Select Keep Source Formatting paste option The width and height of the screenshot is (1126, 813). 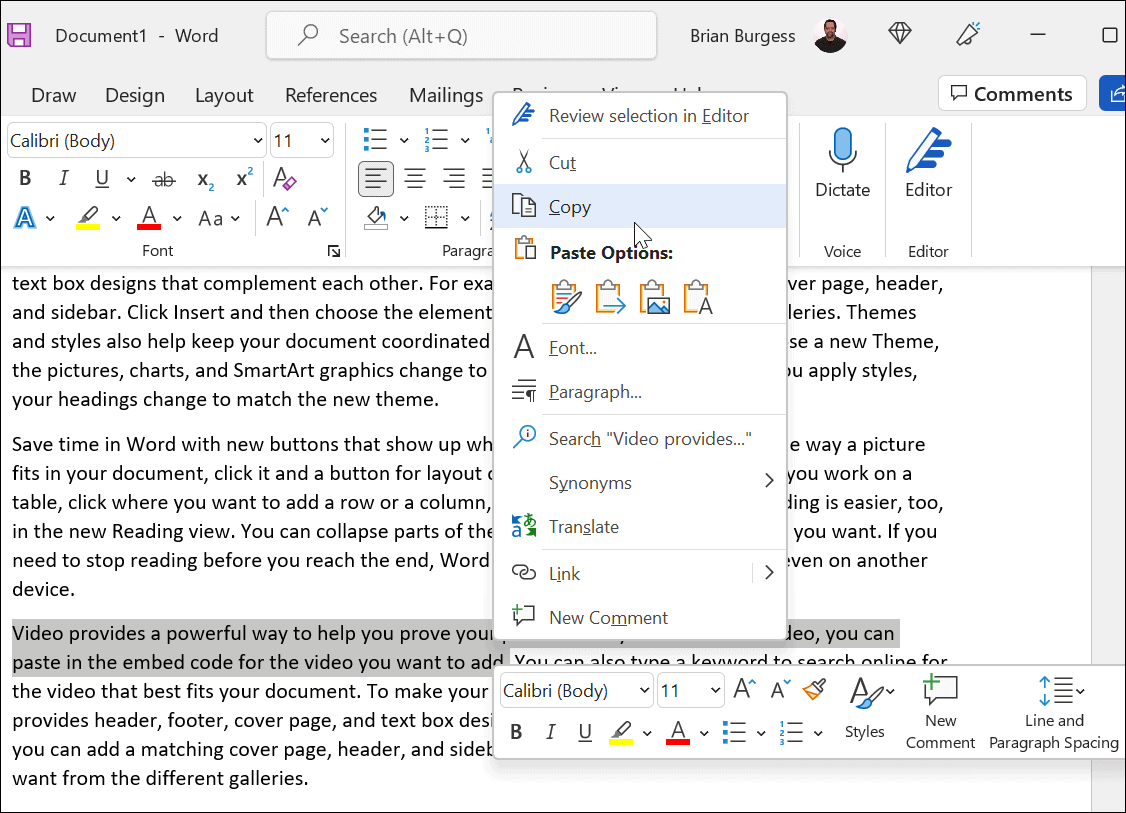[x=566, y=297]
